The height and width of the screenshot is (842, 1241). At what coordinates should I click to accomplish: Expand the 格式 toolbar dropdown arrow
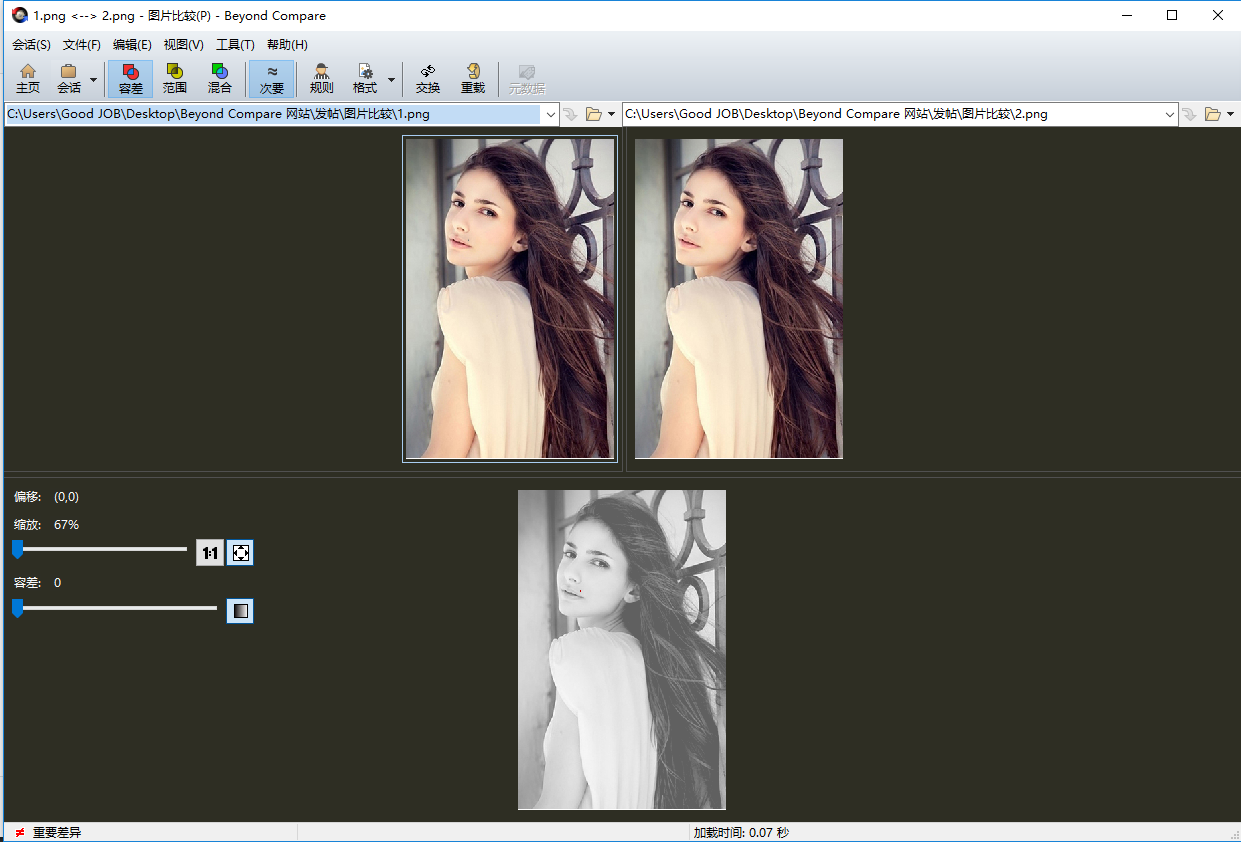(x=391, y=79)
